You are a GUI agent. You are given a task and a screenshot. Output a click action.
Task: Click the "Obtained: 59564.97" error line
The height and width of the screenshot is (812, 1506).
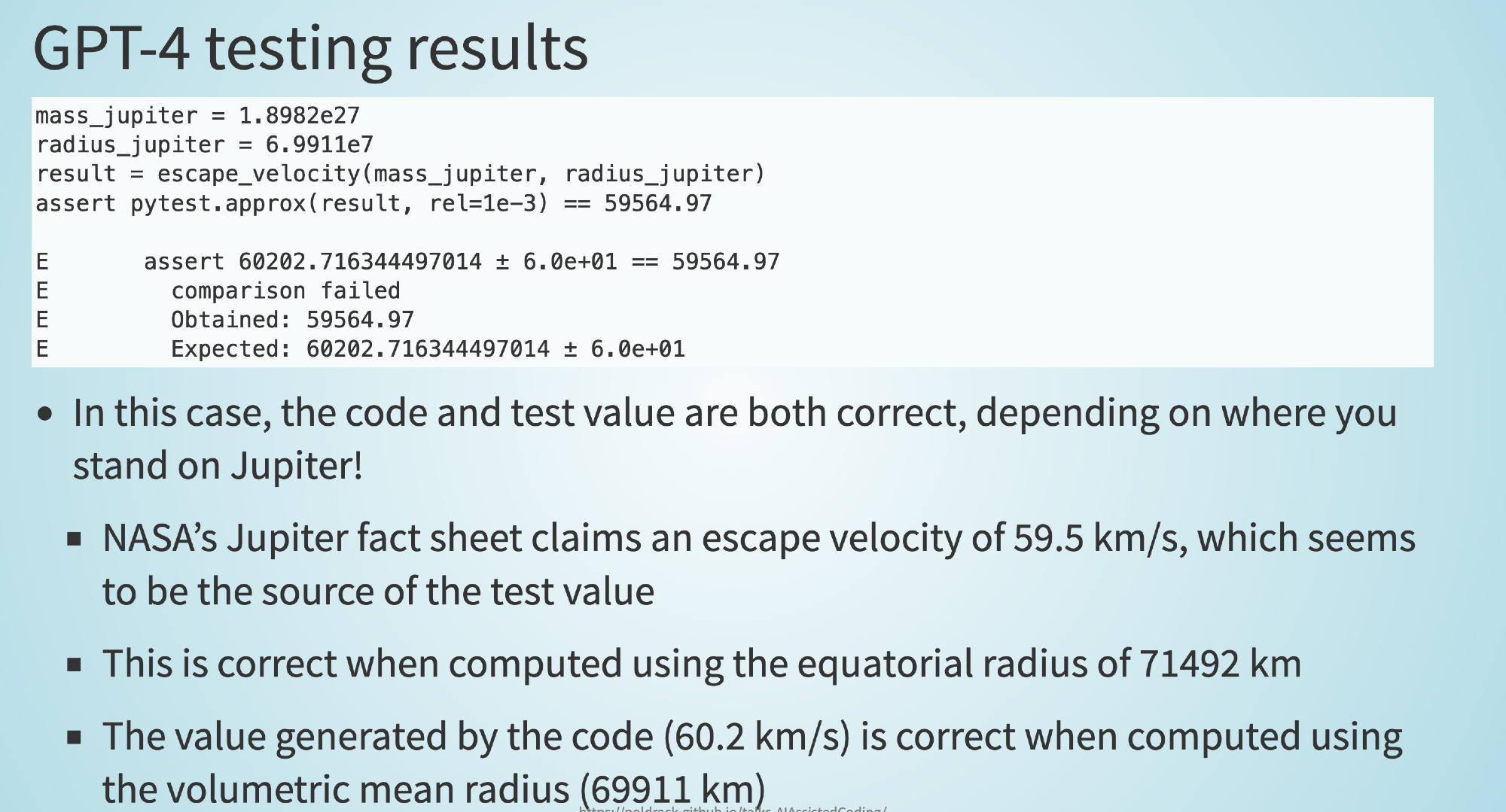[292, 320]
